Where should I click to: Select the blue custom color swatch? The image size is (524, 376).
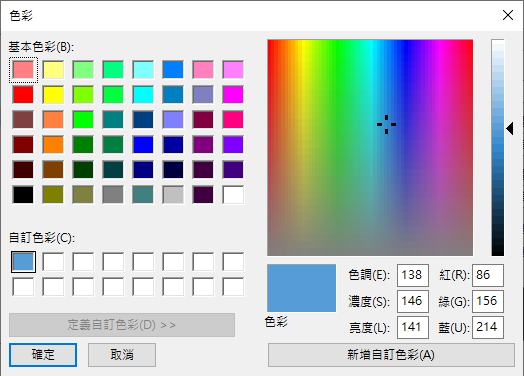coord(23,262)
